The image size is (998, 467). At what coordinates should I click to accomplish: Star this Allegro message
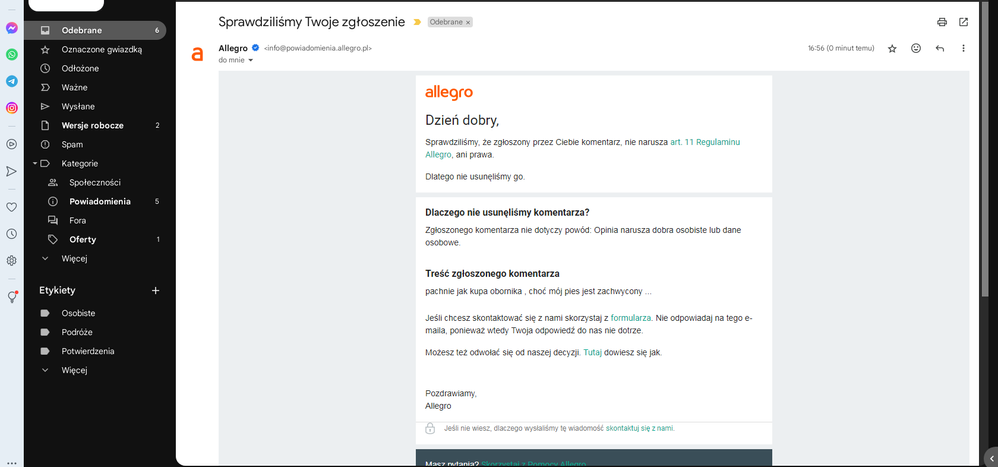892,48
